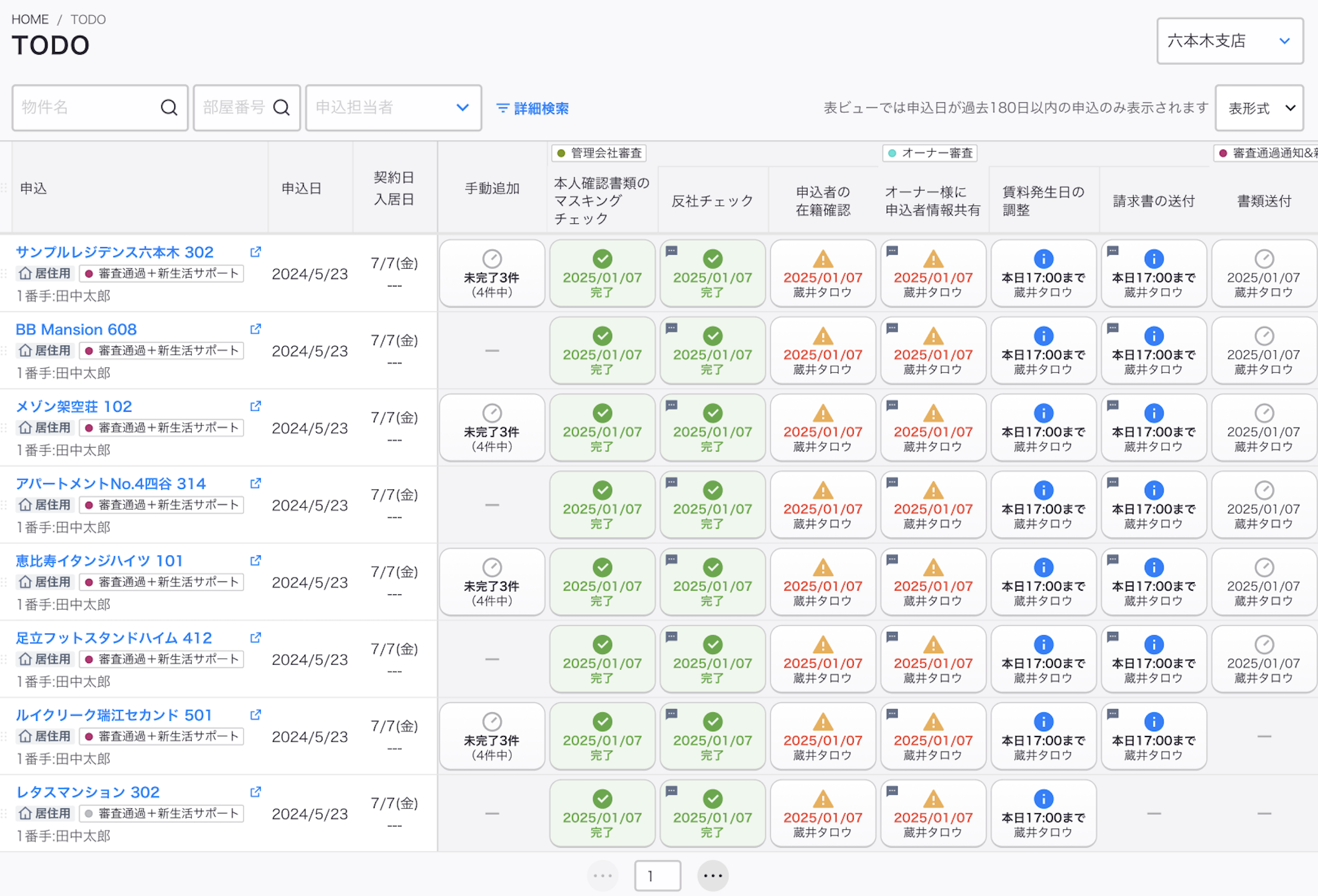The height and width of the screenshot is (896, 1318).
Task: Click 未完了3件 cell in ルイクリーク瑞江セカンド row
Action: (x=492, y=736)
